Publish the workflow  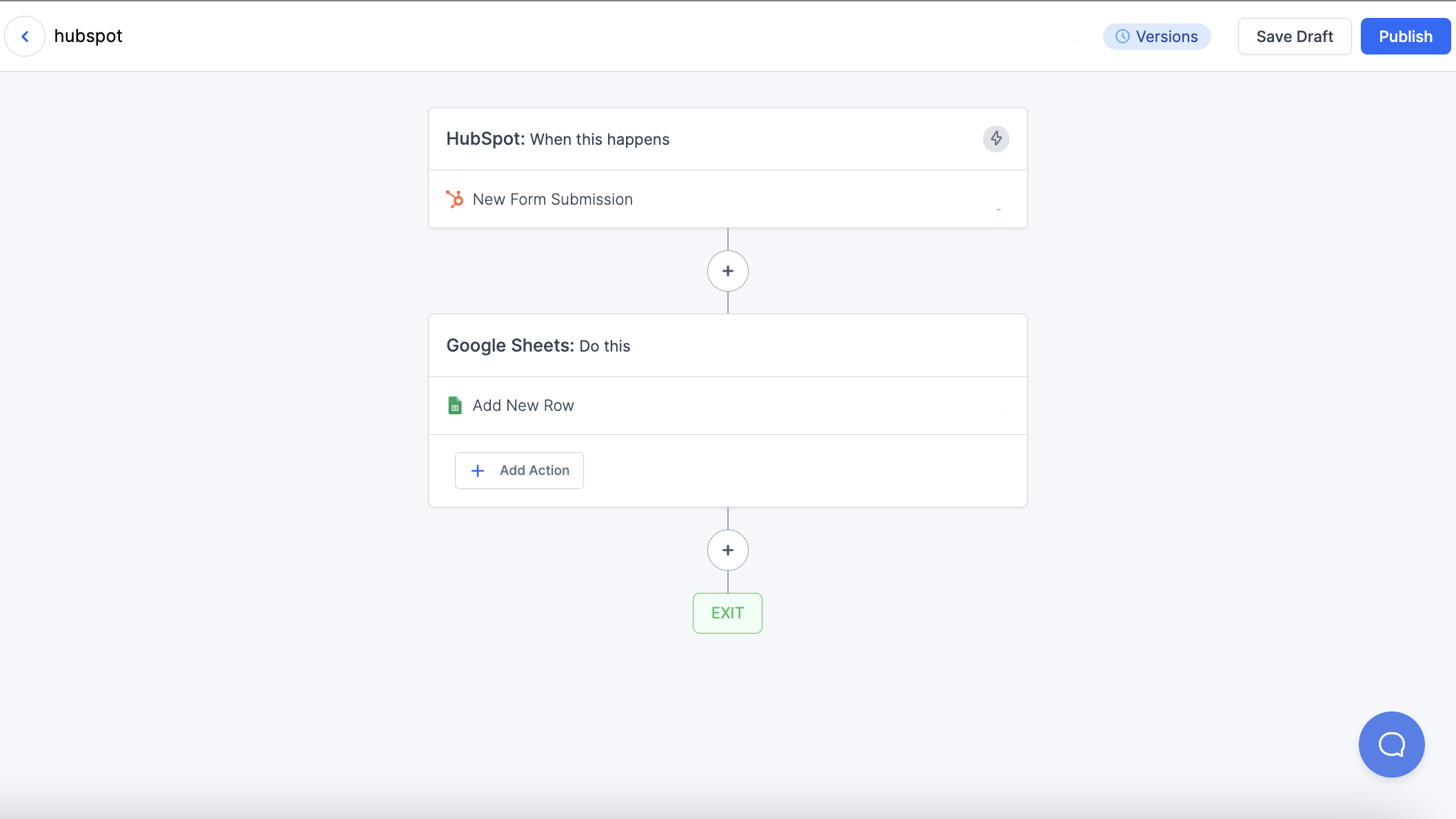tap(1405, 36)
